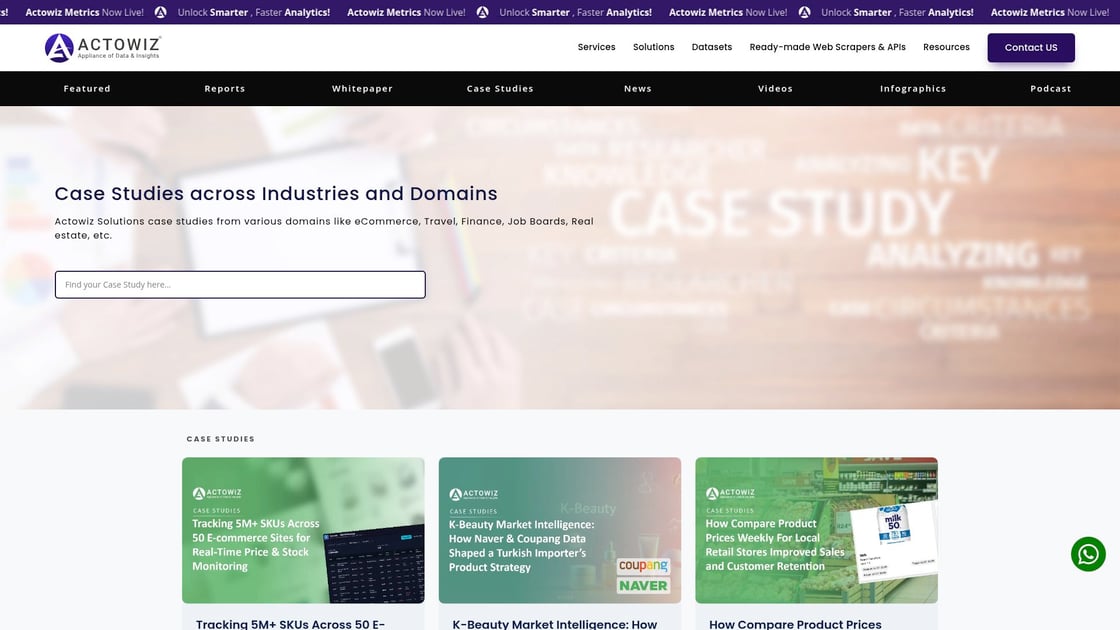
Task: Open the Compare Product Prices Weekly thumbnail
Action: coord(816,530)
